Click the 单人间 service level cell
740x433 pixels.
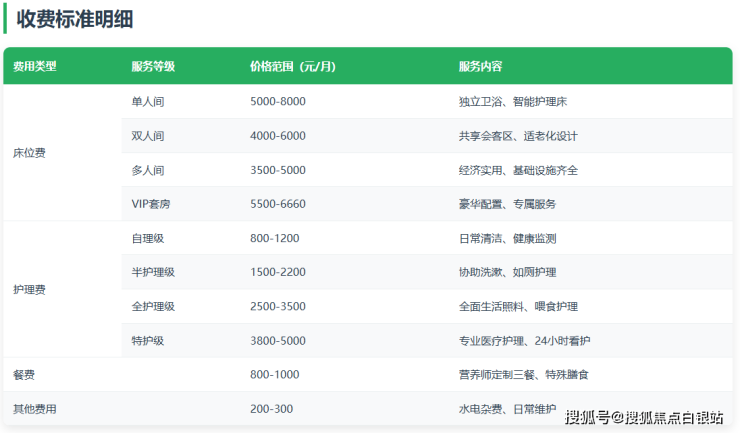(x=148, y=102)
